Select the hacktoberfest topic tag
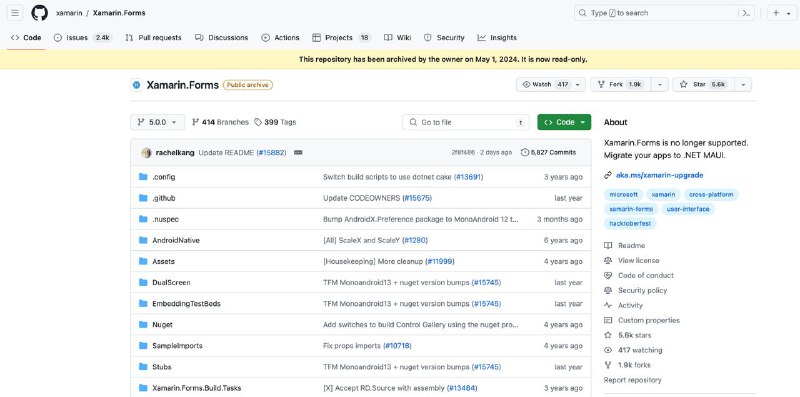 [631, 224]
